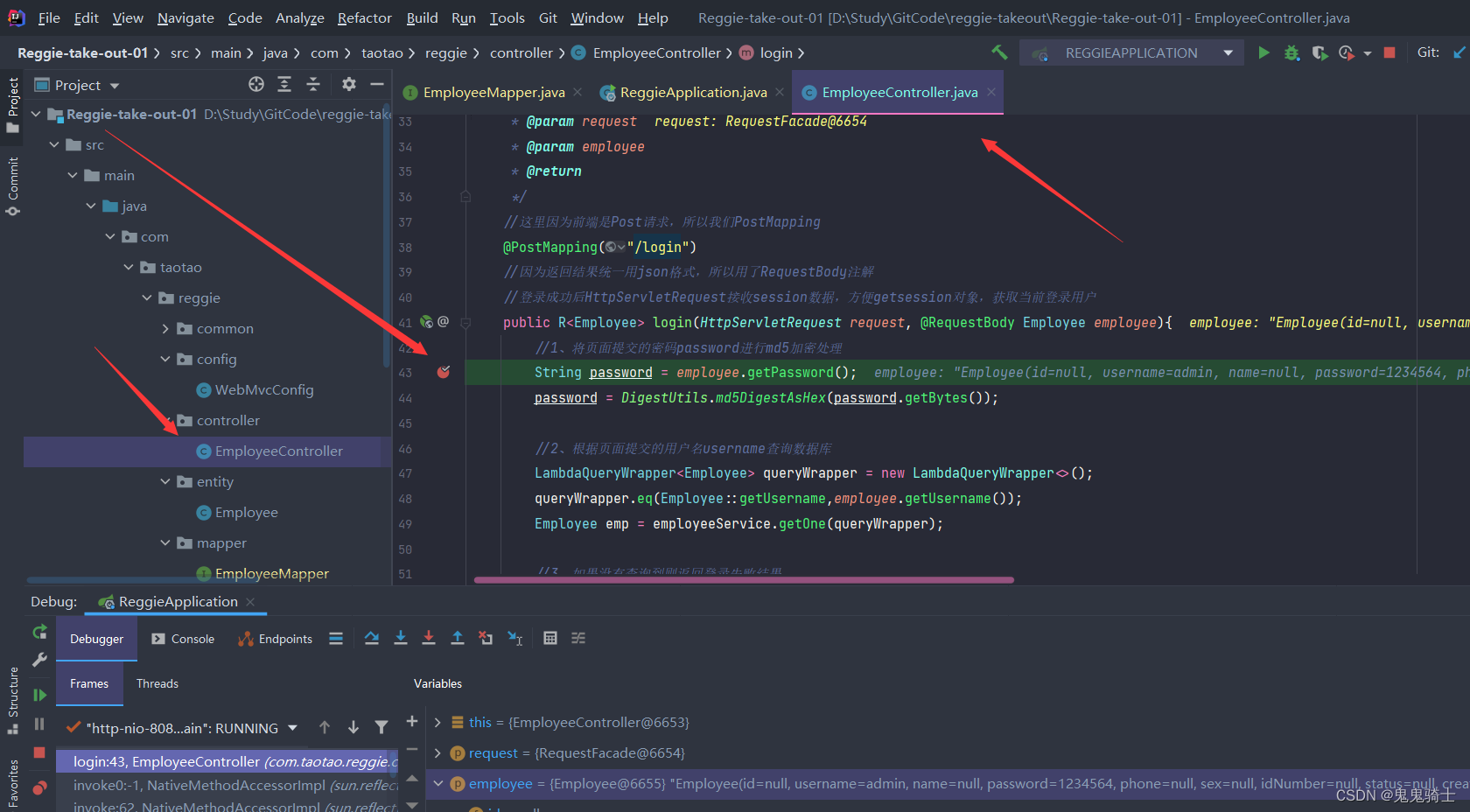Open Project panel gear settings
Viewport: 1470px width, 812px height.
[348, 84]
